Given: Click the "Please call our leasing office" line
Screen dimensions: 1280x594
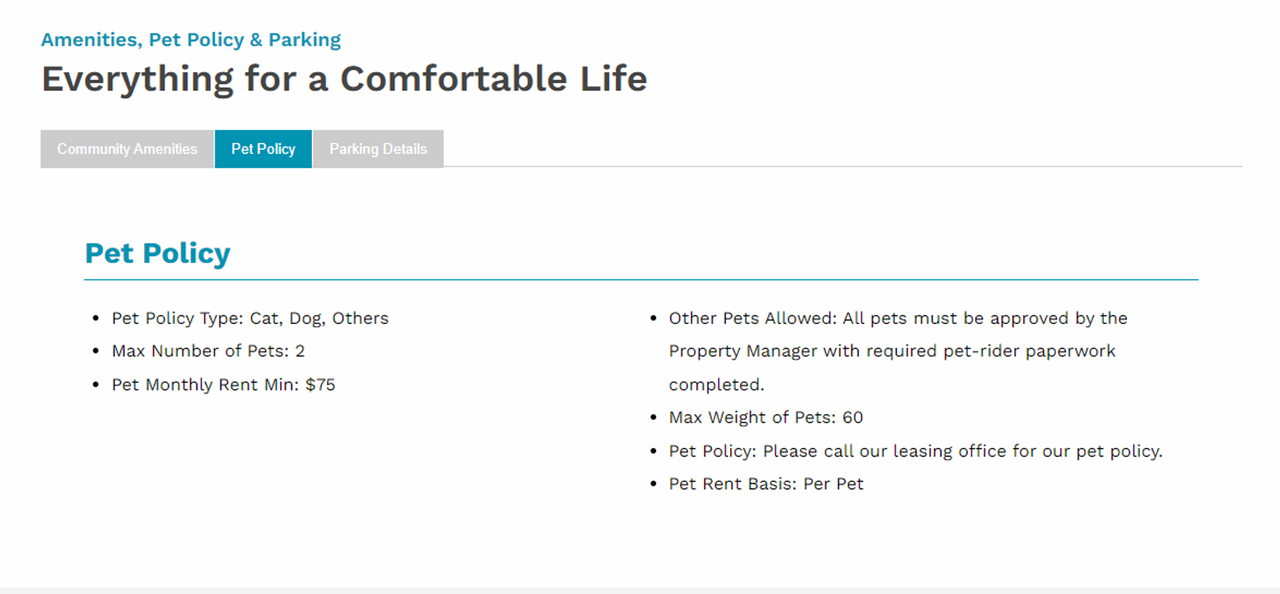Looking at the screenshot, I should click(915, 451).
